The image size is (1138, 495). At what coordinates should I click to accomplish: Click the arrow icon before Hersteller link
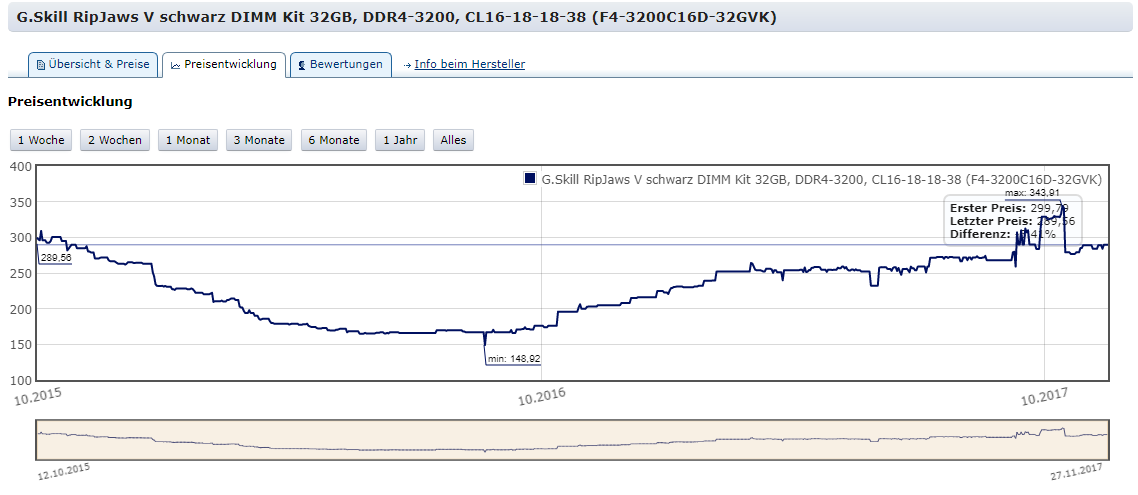tap(407, 65)
